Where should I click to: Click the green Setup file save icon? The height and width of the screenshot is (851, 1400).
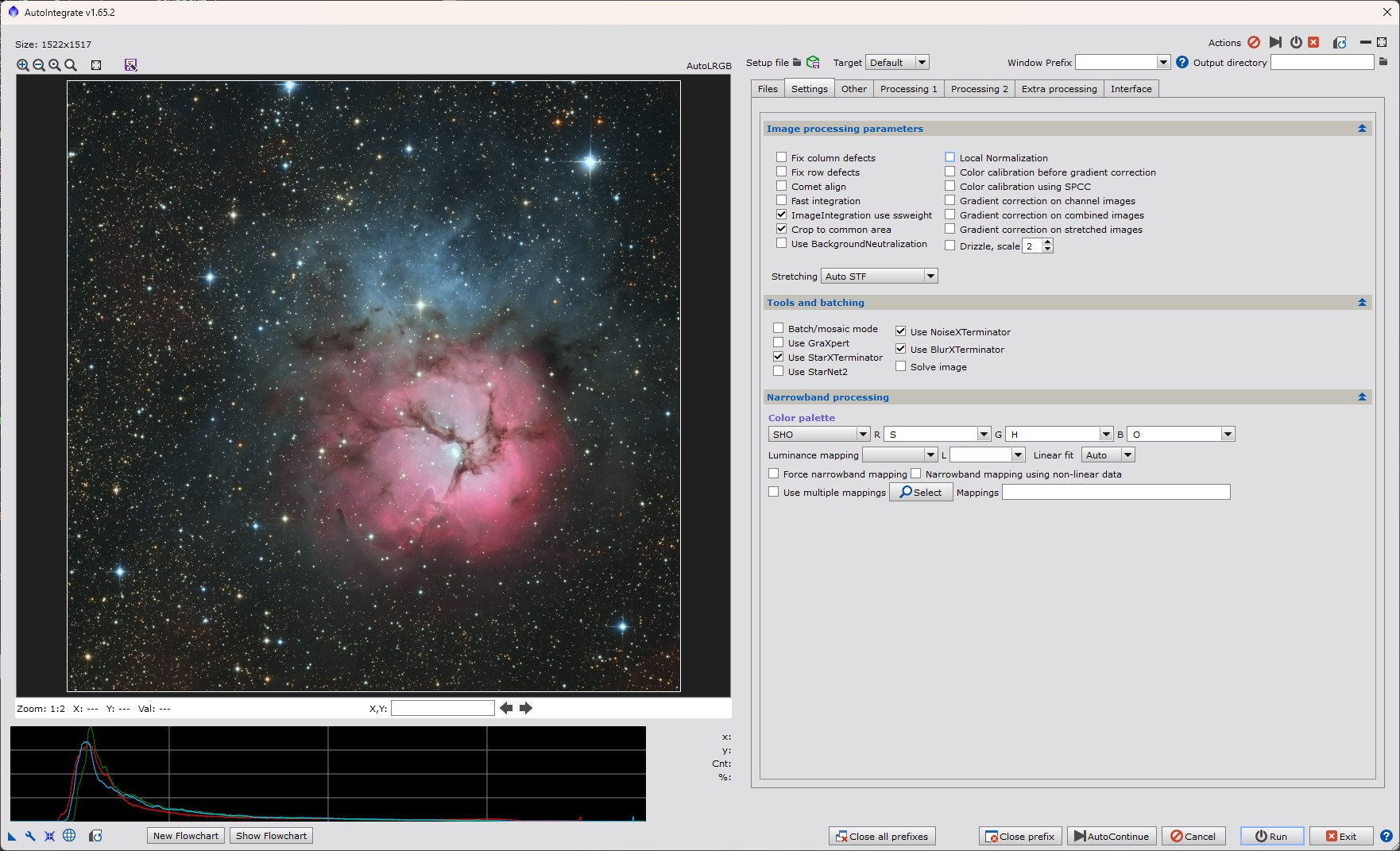point(813,62)
